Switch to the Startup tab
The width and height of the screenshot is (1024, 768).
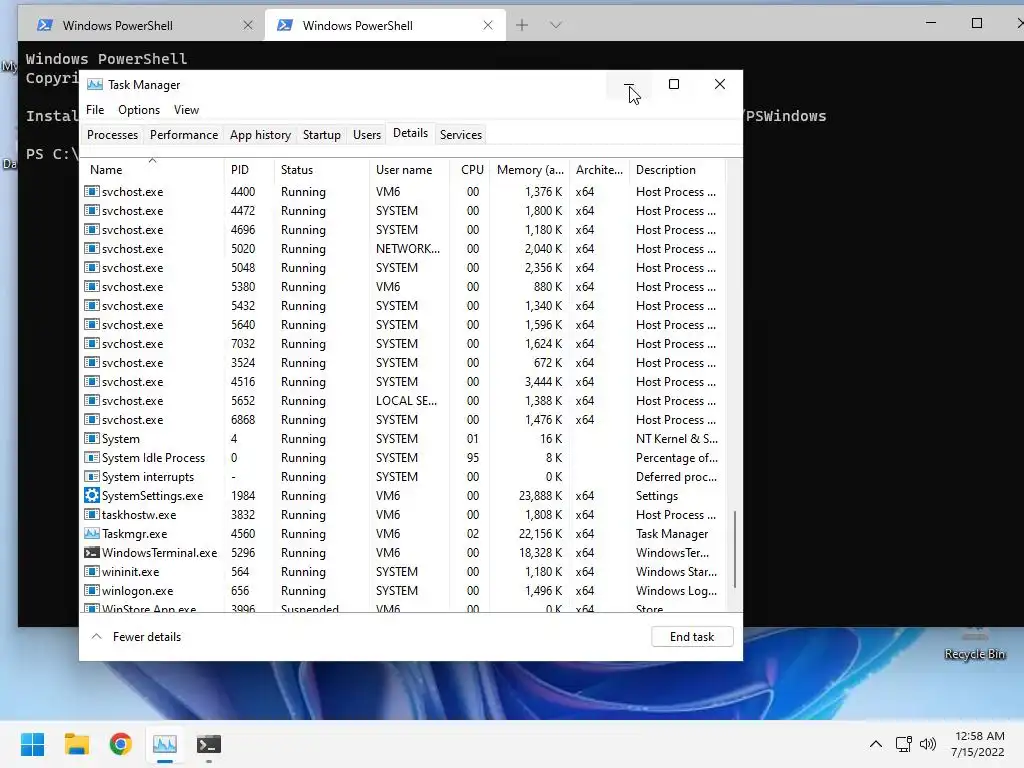pyautogui.click(x=321, y=135)
